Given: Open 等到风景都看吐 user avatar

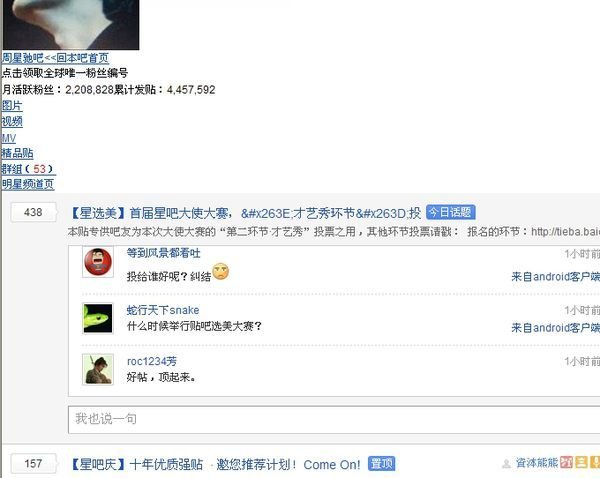Looking at the screenshot, I should [98, 262].
